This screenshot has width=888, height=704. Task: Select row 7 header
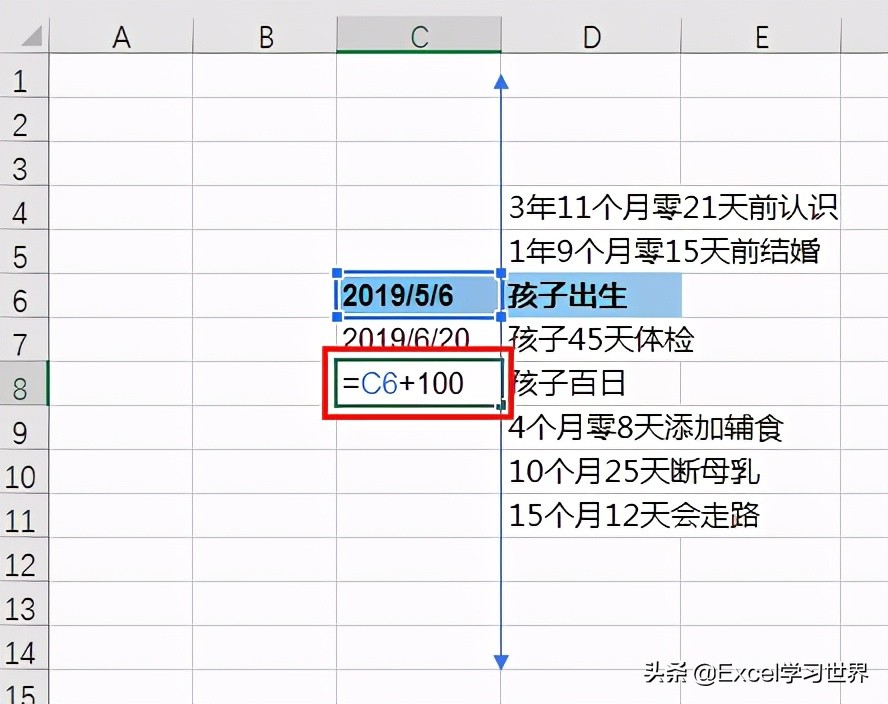(x=24, y=339)
